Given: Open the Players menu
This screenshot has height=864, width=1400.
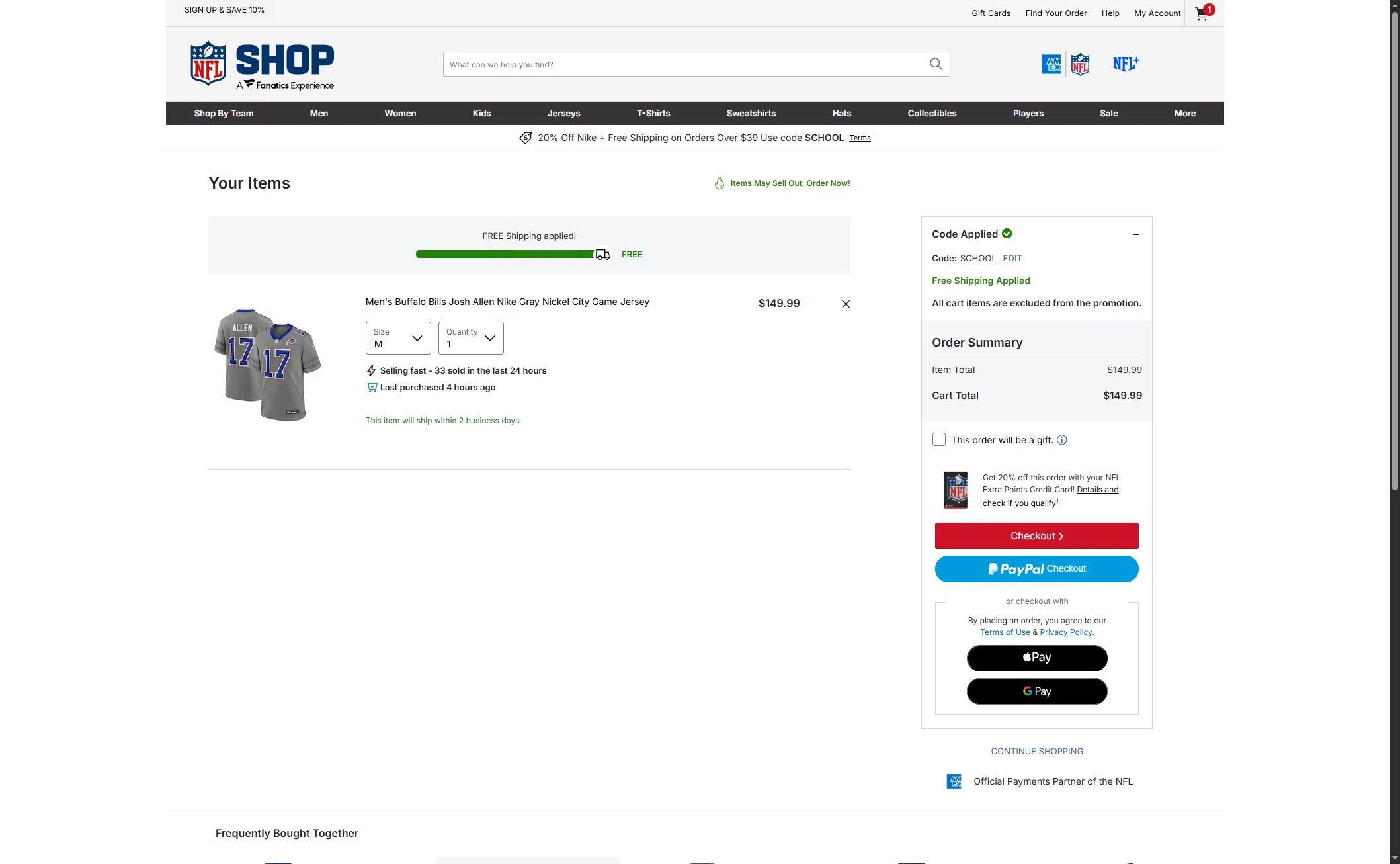Looking at the screenshot, I should (x=1028, y=113).
